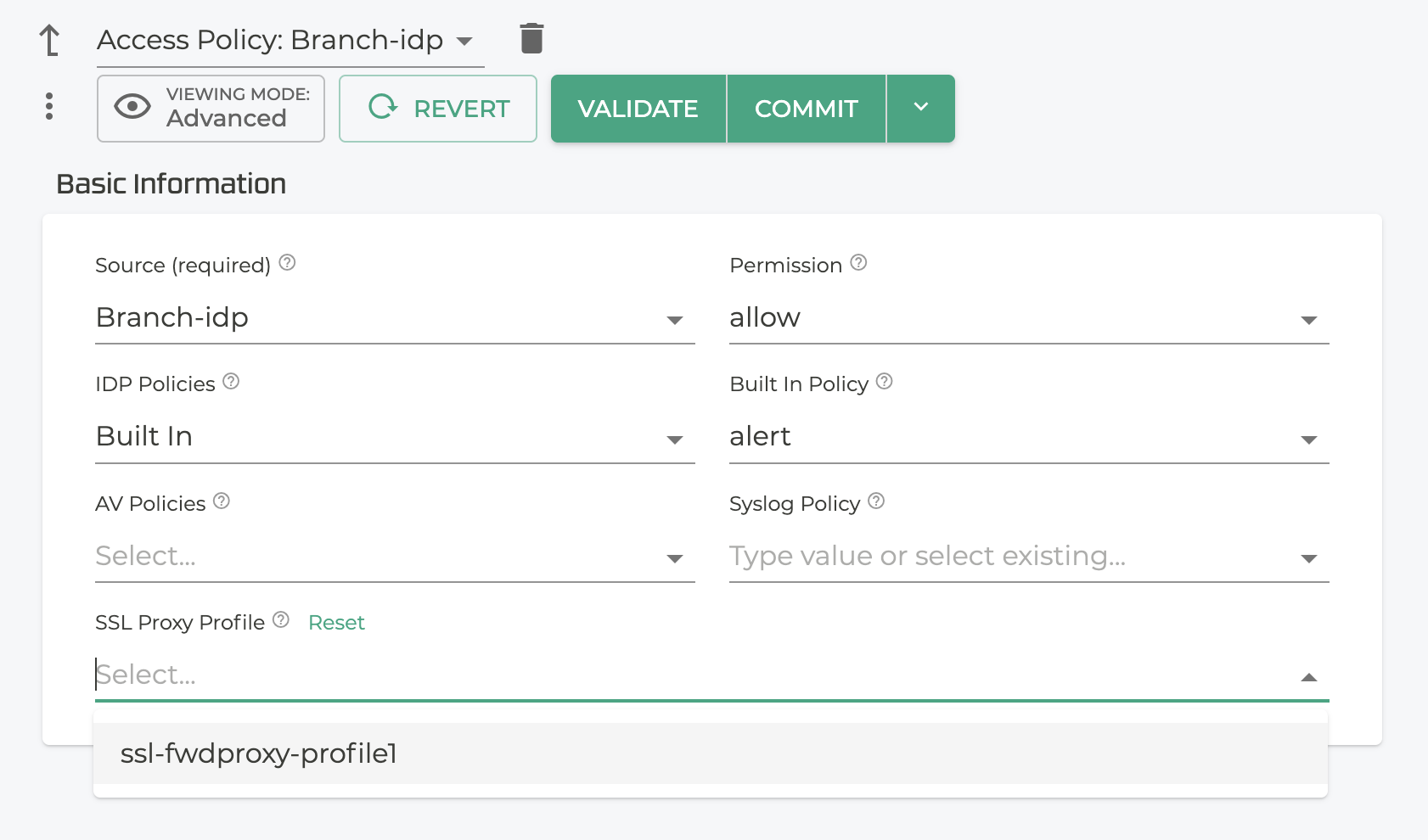Viewport: 1428px width, 840px height.
Task: Open the Permission dropdown showing allow
Action: (1029, 318)
